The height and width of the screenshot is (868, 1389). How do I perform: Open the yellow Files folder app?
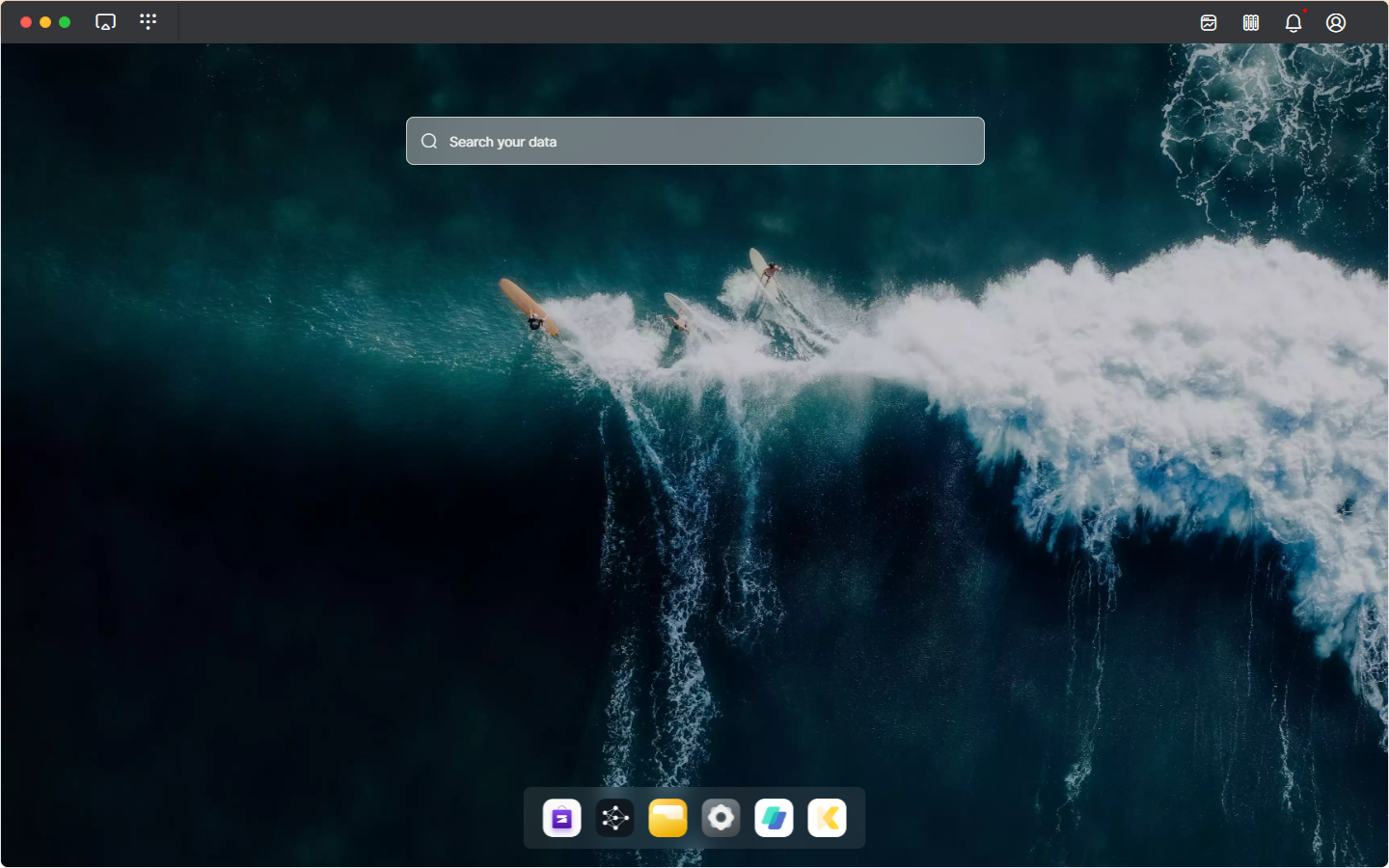tap(667, 818)
